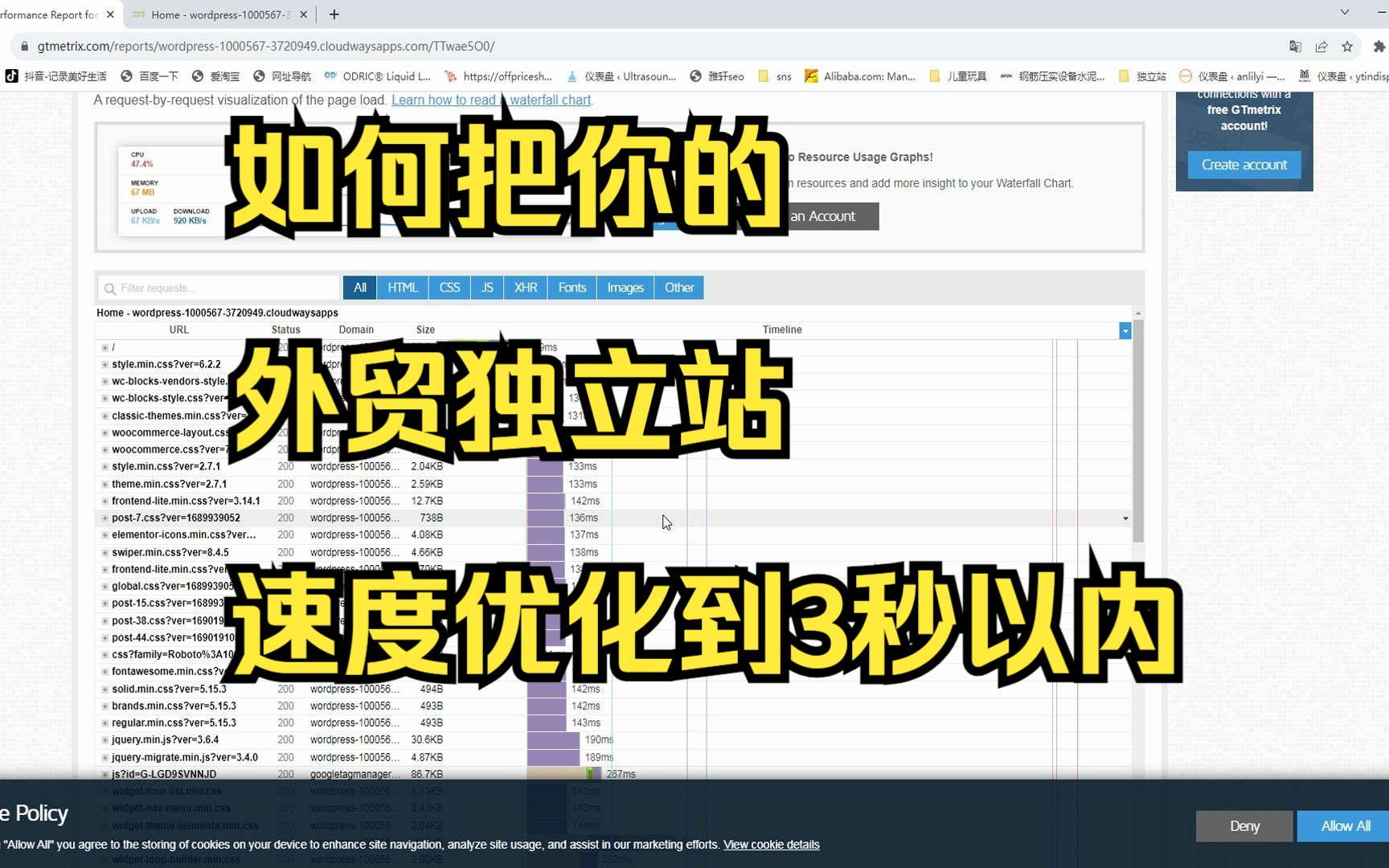Select the Fonts filter tab
Viewport: 1389px width, 868px height.
click(572, 288)
